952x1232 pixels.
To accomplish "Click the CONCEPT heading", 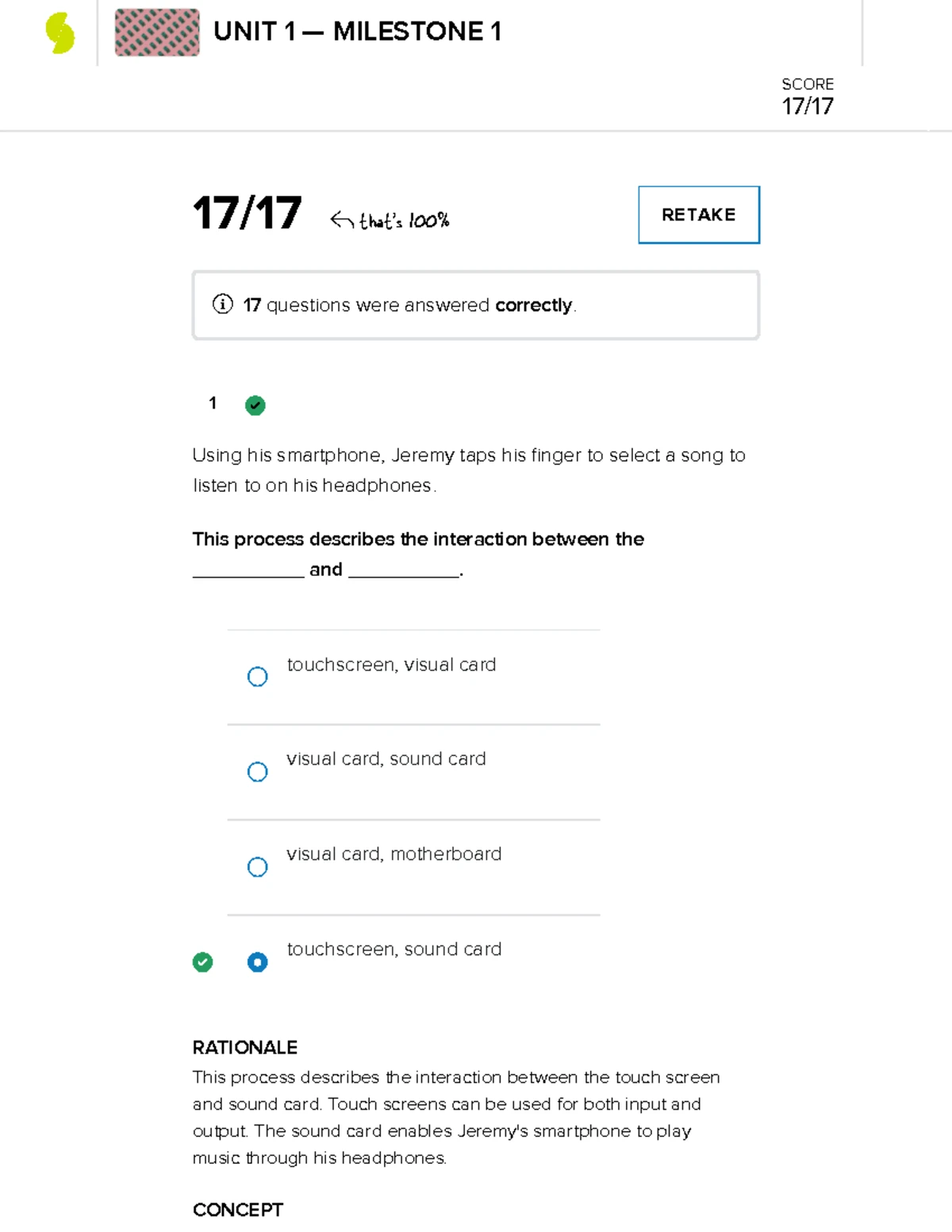I will (x=237, y=1210).
